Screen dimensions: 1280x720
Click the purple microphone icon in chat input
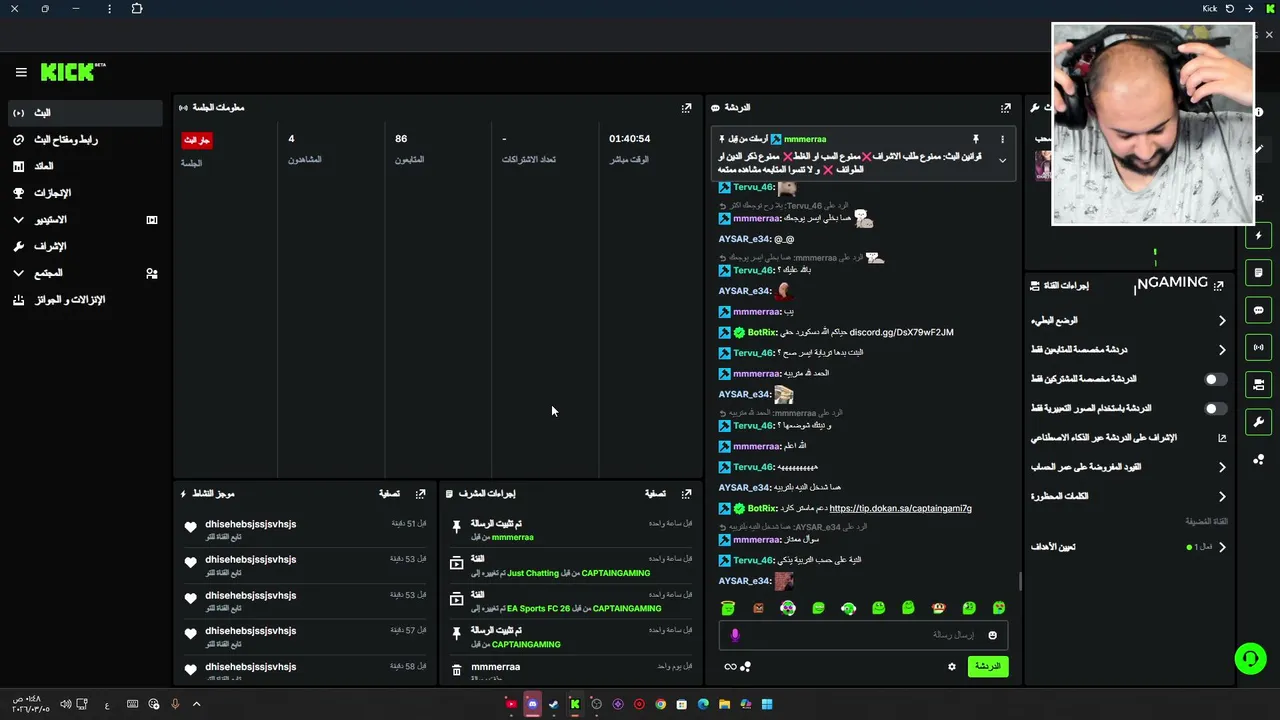[735, 635]
